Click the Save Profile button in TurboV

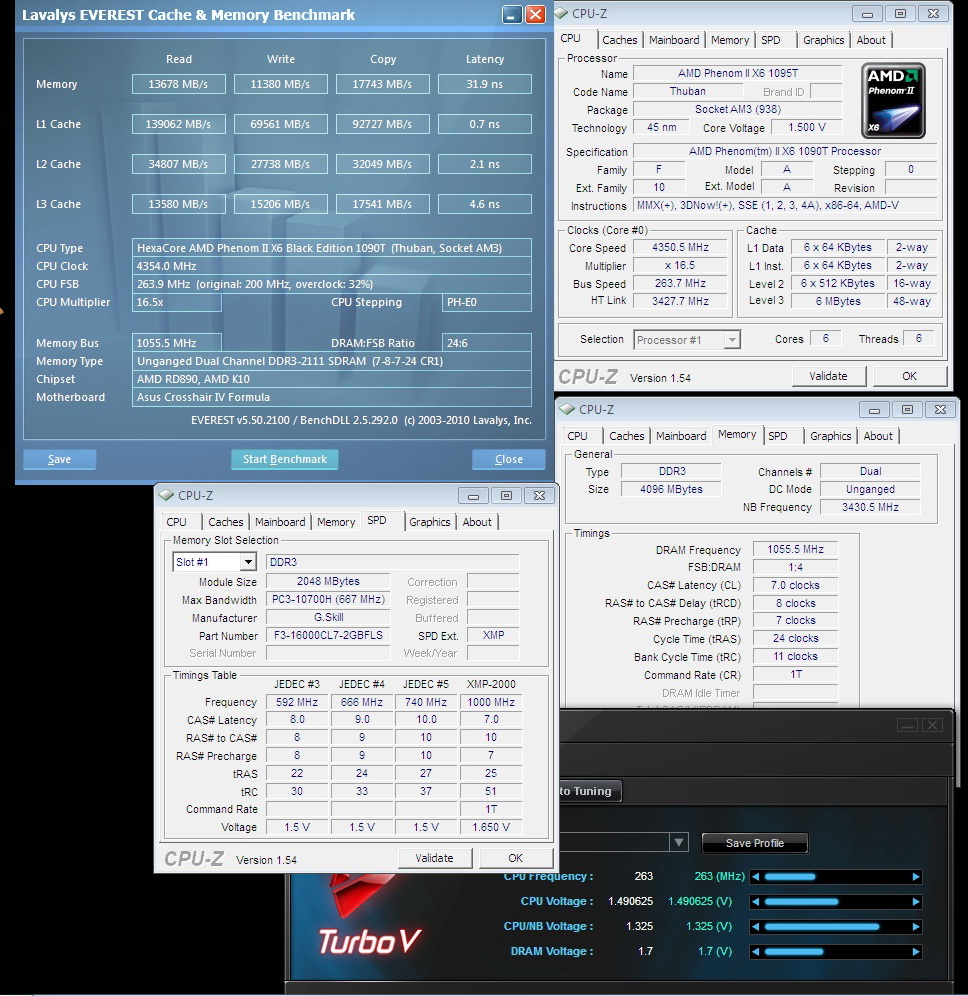coord(755,843)
